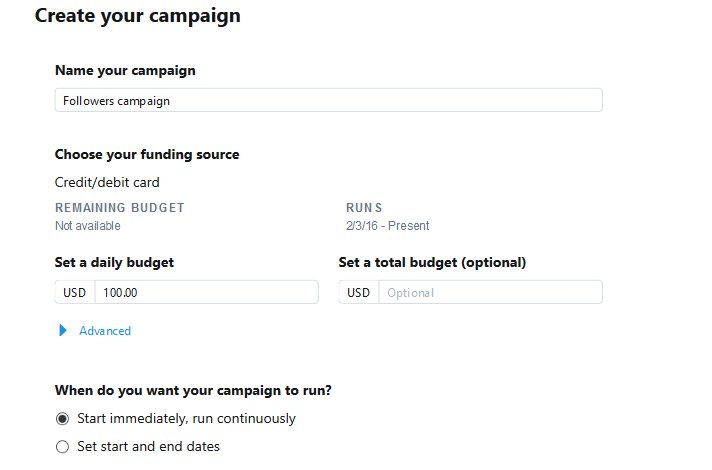This screenshot has height=470, width=712.
Task: Click the USD prefix of daily budget
Action: 75,292
